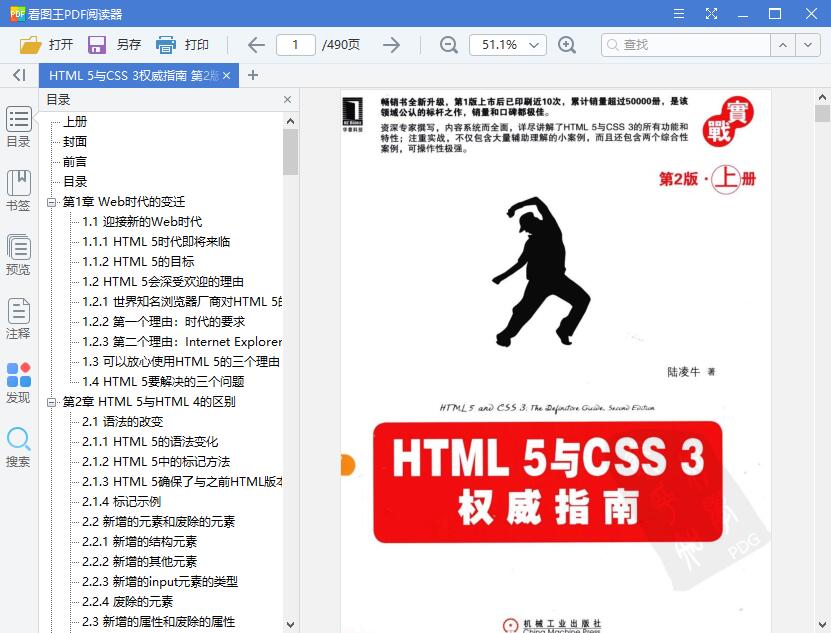Open the 搜索 search panel

[x=19, y=447]
